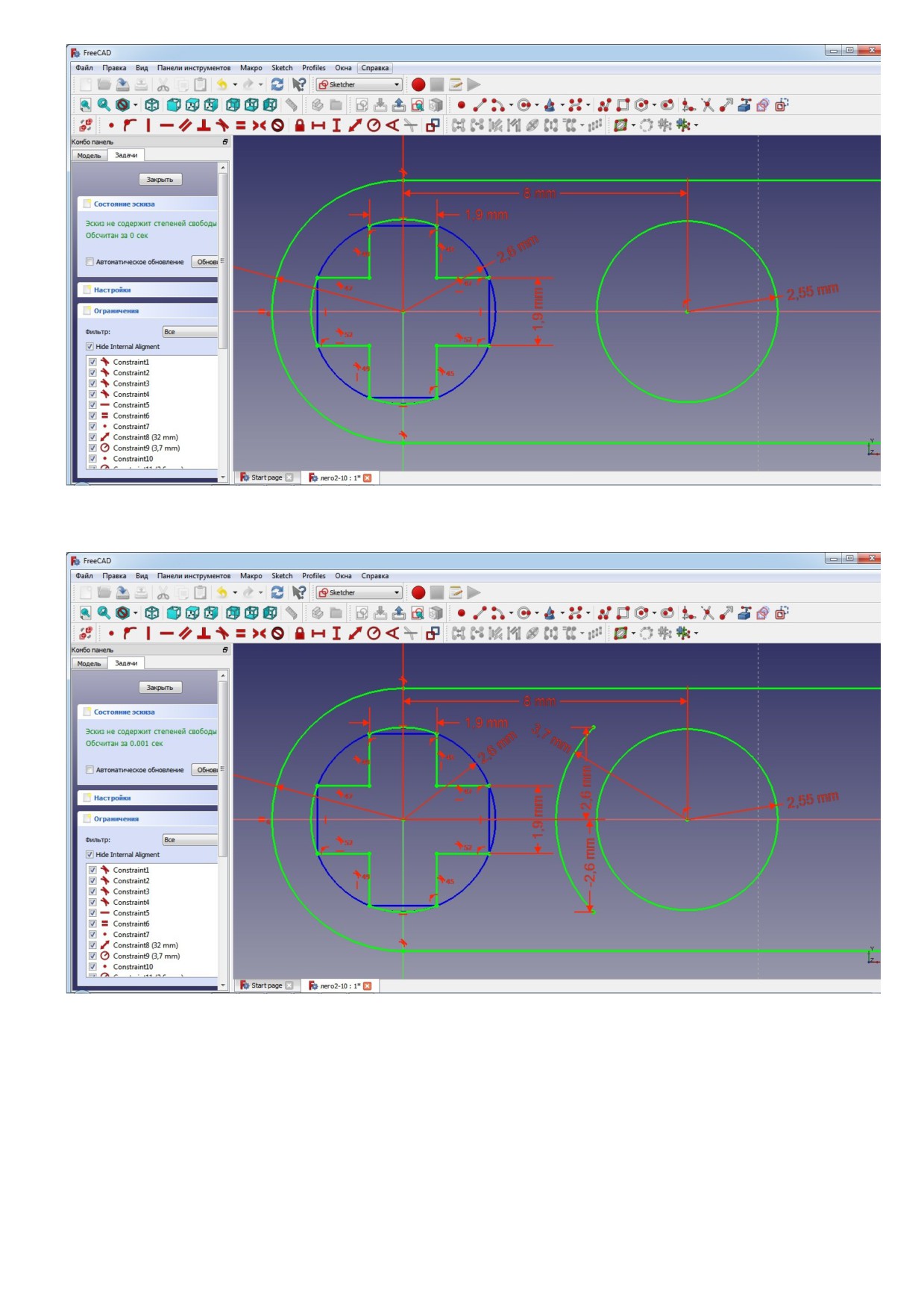Select the line tool in upper FreeCAD window
The width and height of the screenshot is (924, 1307).
pos(479,105)
